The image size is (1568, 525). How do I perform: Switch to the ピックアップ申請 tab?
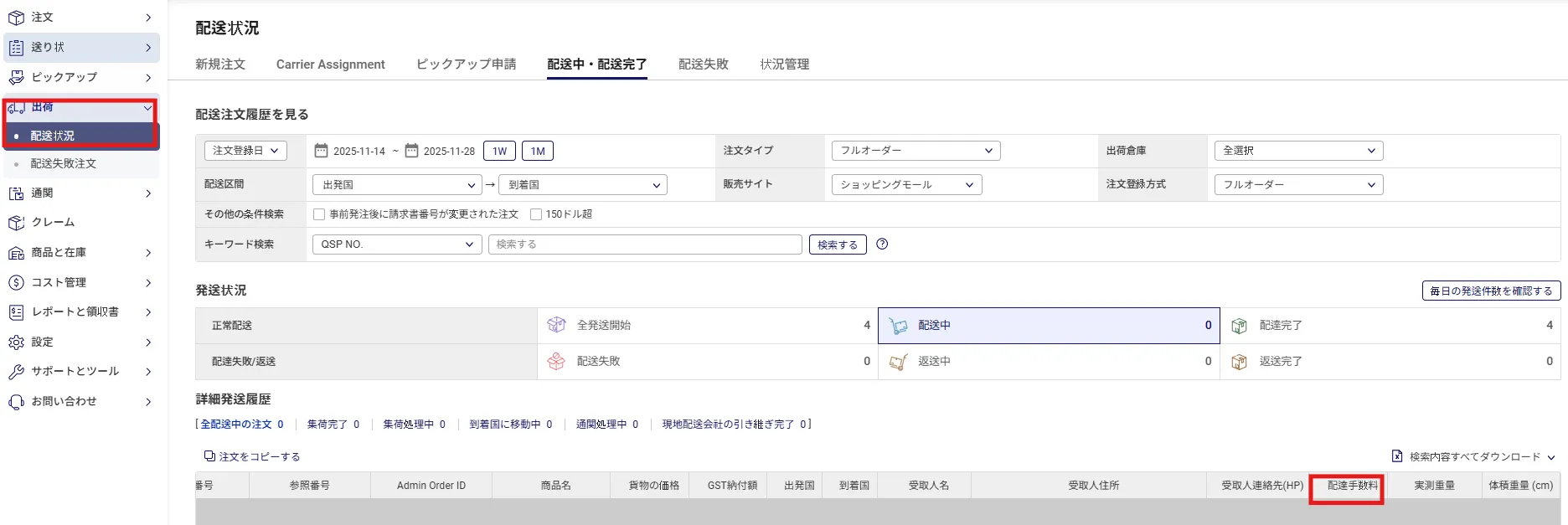[x=467, y=64]
